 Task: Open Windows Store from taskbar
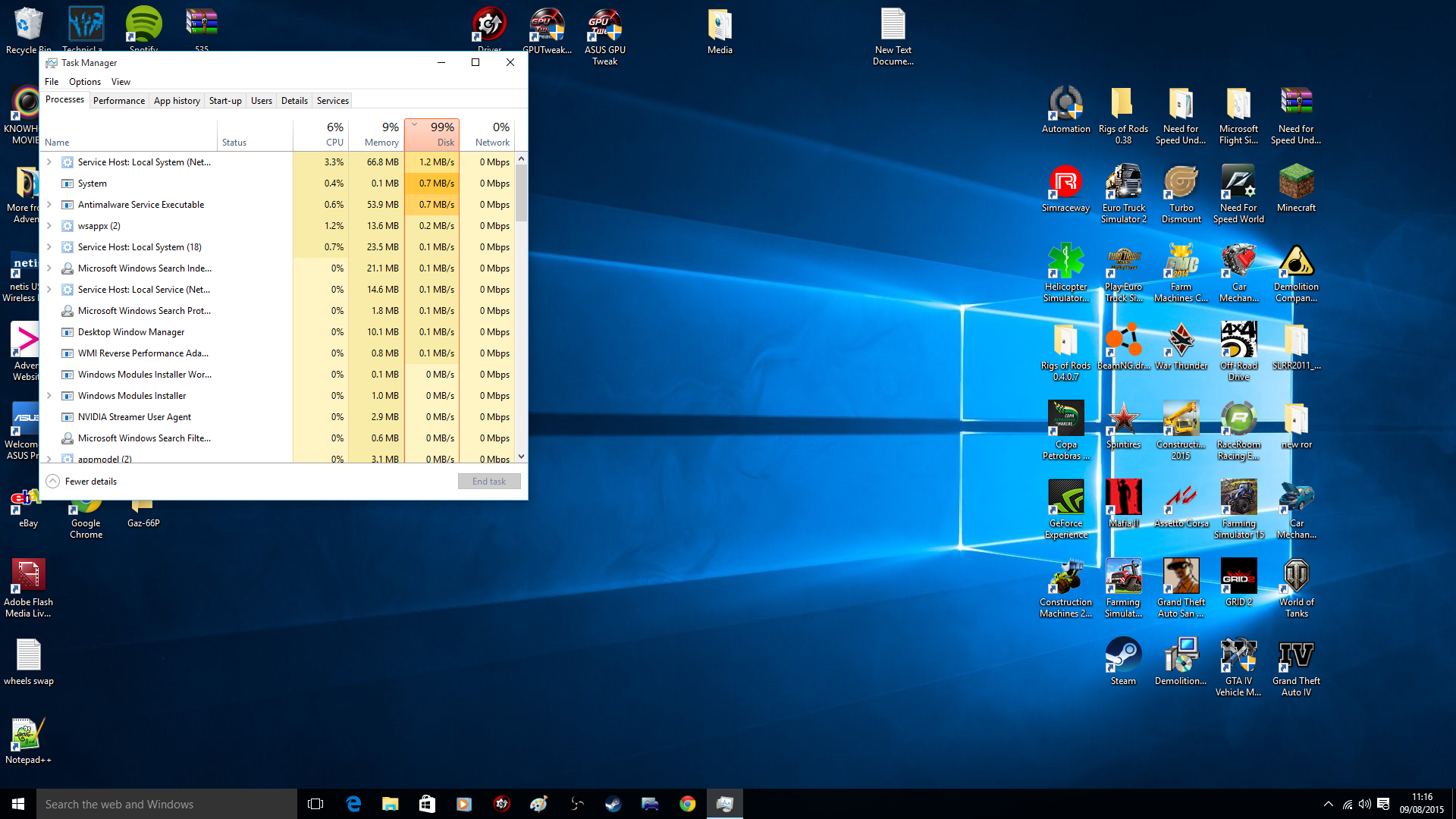[x=427, y=804]
